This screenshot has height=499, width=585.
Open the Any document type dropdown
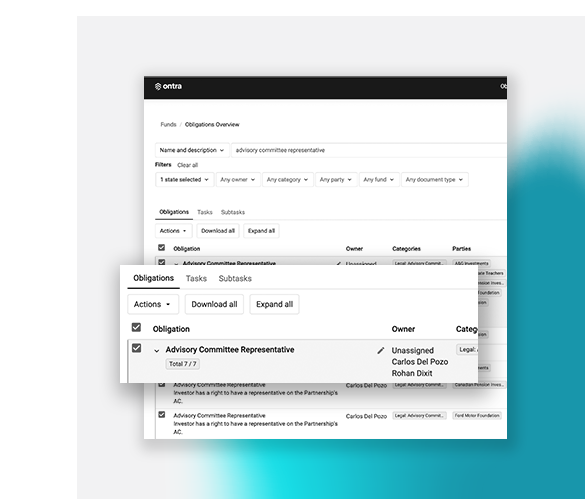435,180
